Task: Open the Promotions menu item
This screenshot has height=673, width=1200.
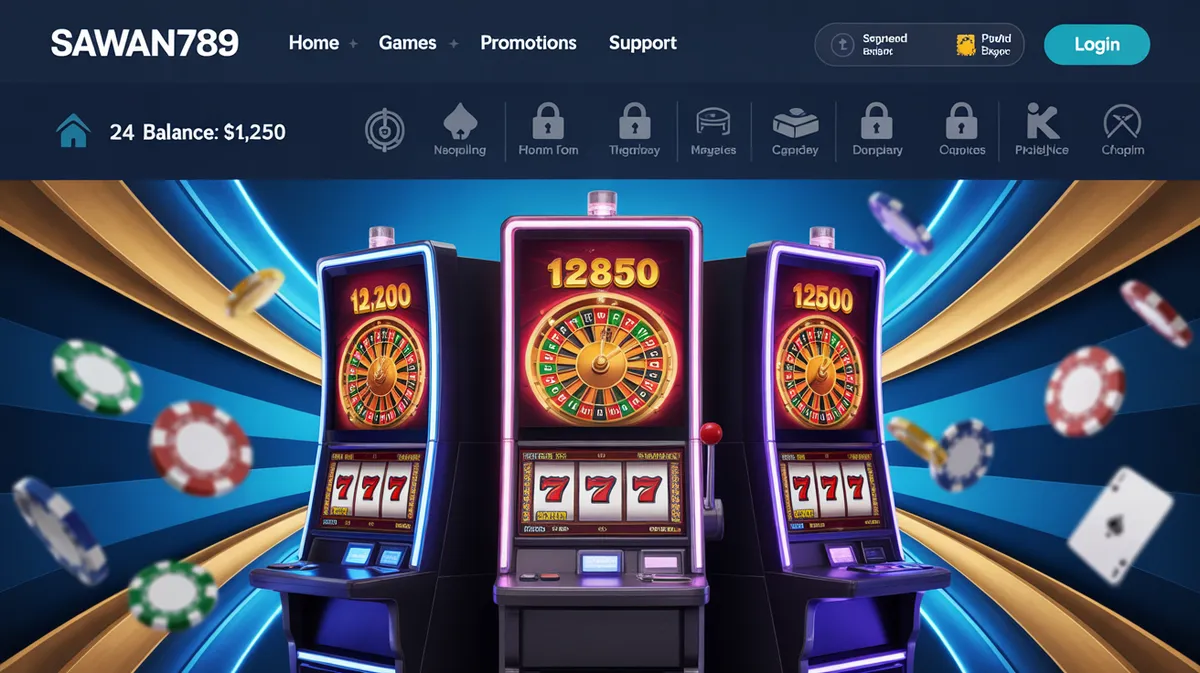Action: tap(528, 43)
